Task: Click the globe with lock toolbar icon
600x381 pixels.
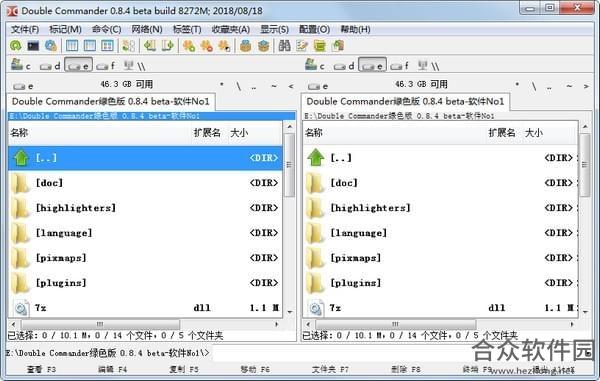Action: pos(51,46)
